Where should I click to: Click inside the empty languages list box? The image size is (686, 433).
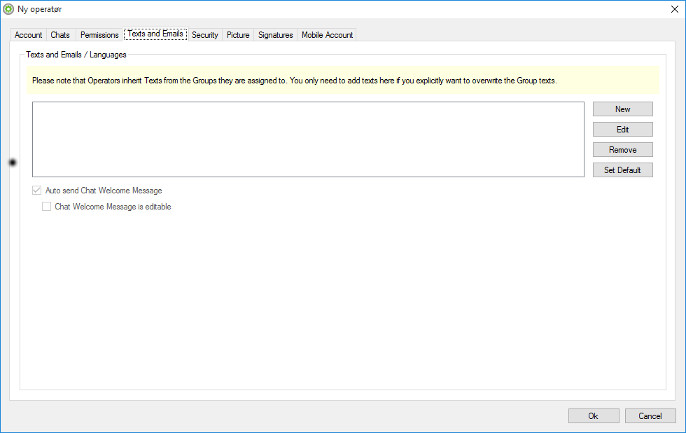click(x=308, y=139)
